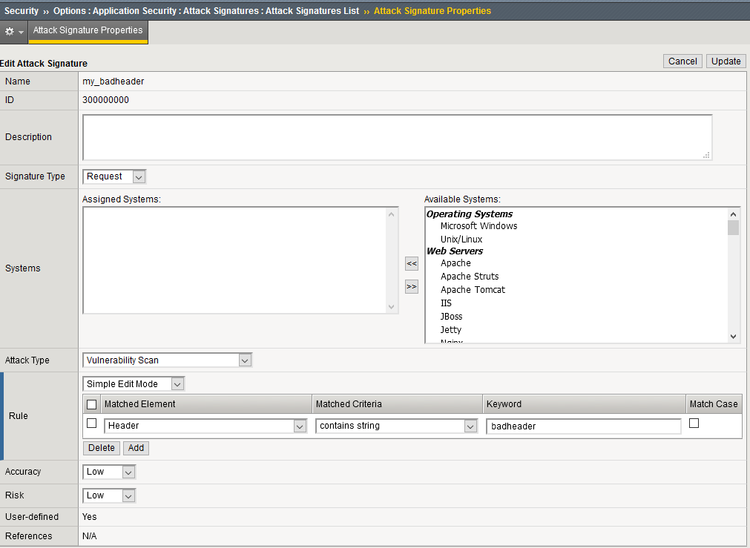Screen dimensions: 750x548
Task: Set the Accuracy level dropdown
Action: (x=108, y=472)
